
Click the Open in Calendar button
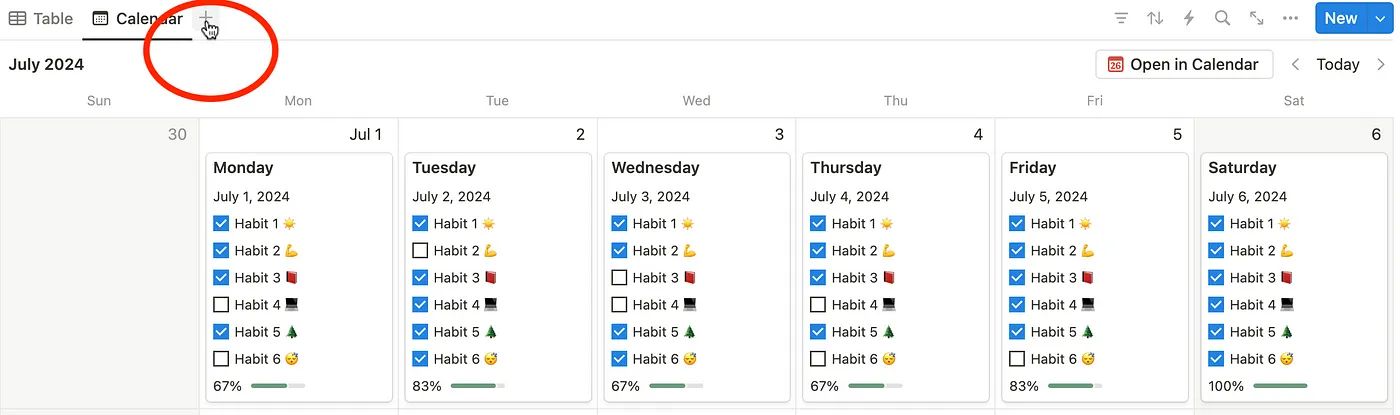click(x=1184, y=64)
